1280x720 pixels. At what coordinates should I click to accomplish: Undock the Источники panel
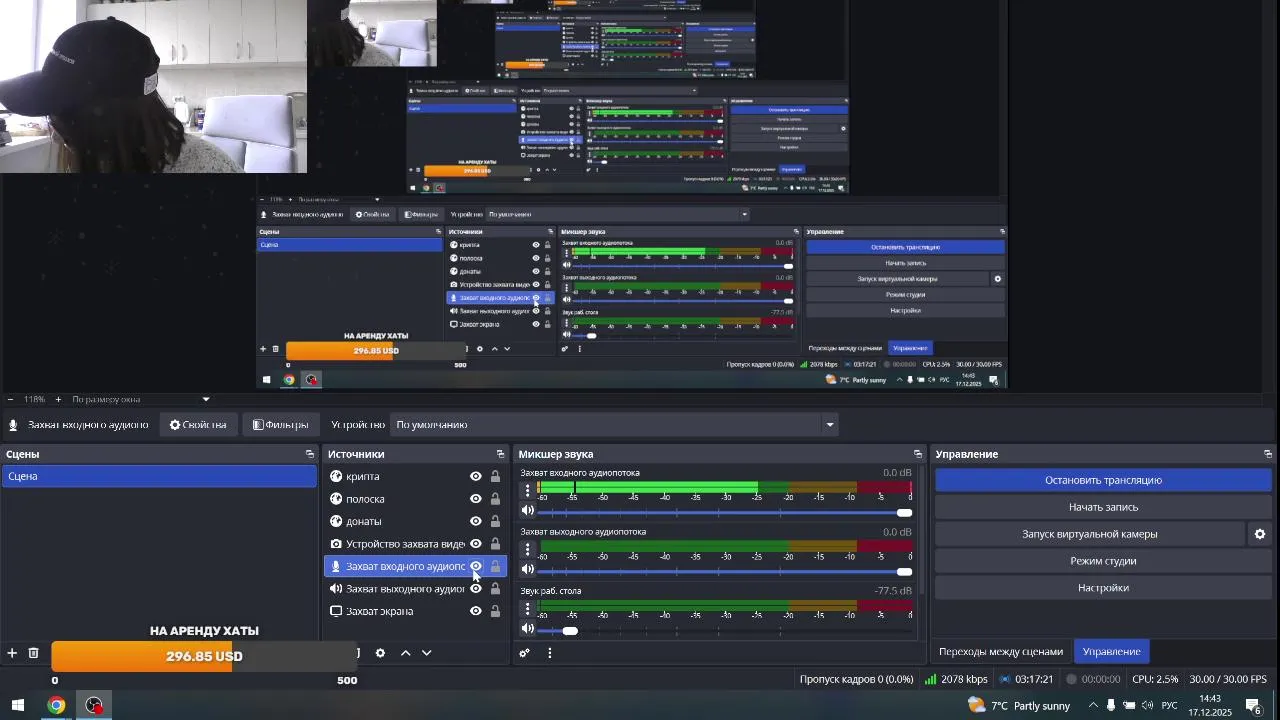coord(501,454)
